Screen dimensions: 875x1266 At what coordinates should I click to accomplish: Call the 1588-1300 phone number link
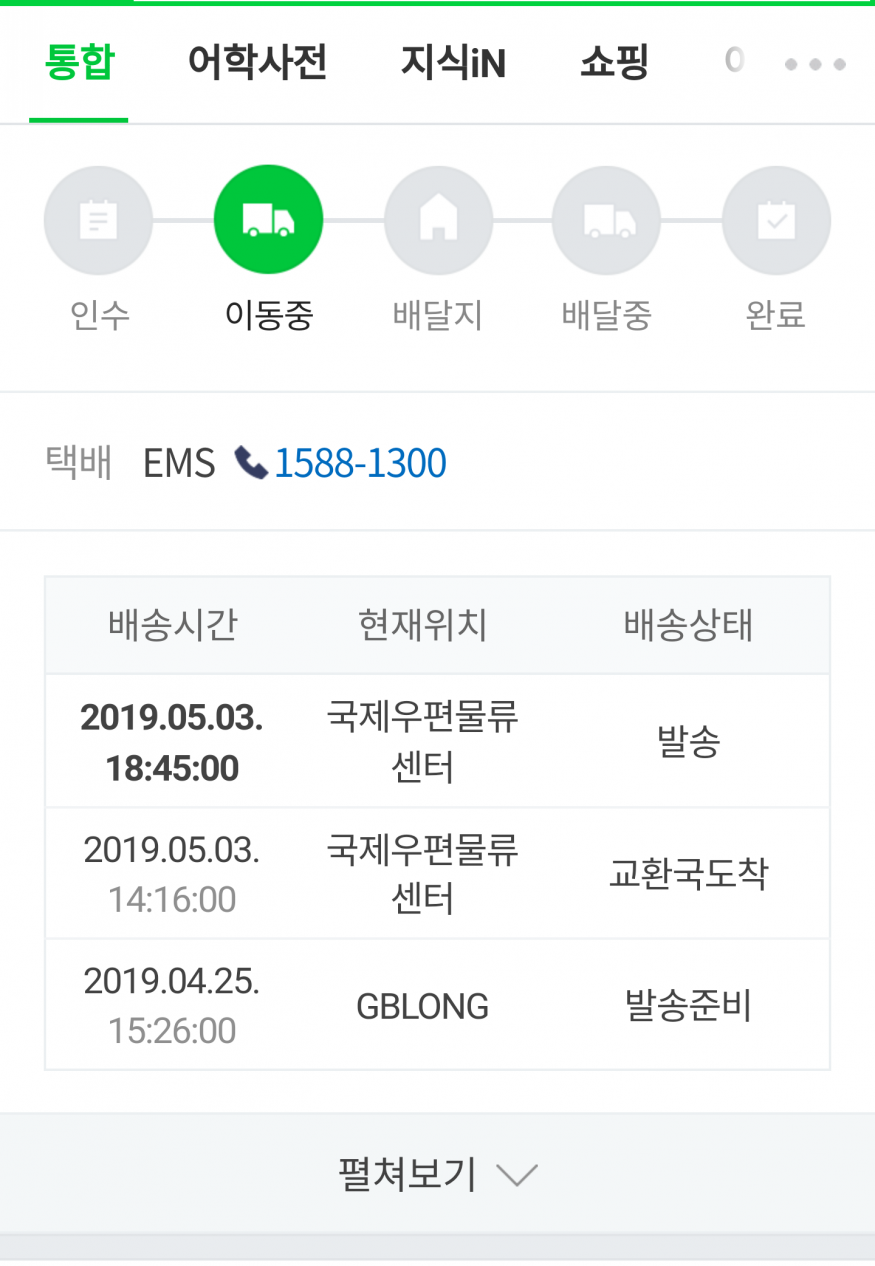click(x=360, y=463)
